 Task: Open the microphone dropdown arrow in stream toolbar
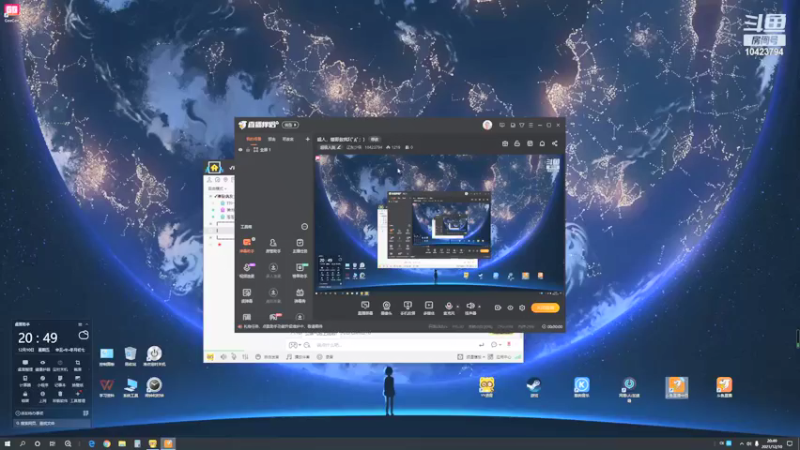(x=457, y=307)
